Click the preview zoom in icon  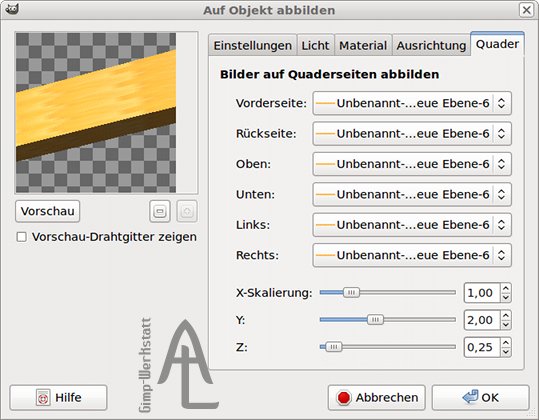[187, 211]
